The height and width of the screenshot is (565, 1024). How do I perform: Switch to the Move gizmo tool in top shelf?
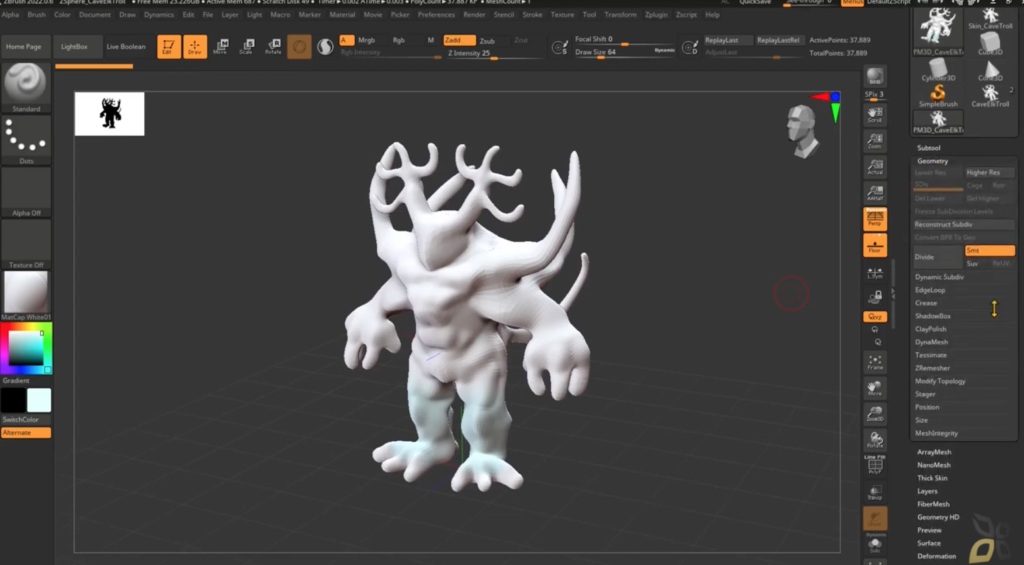[x=221, y=46]
